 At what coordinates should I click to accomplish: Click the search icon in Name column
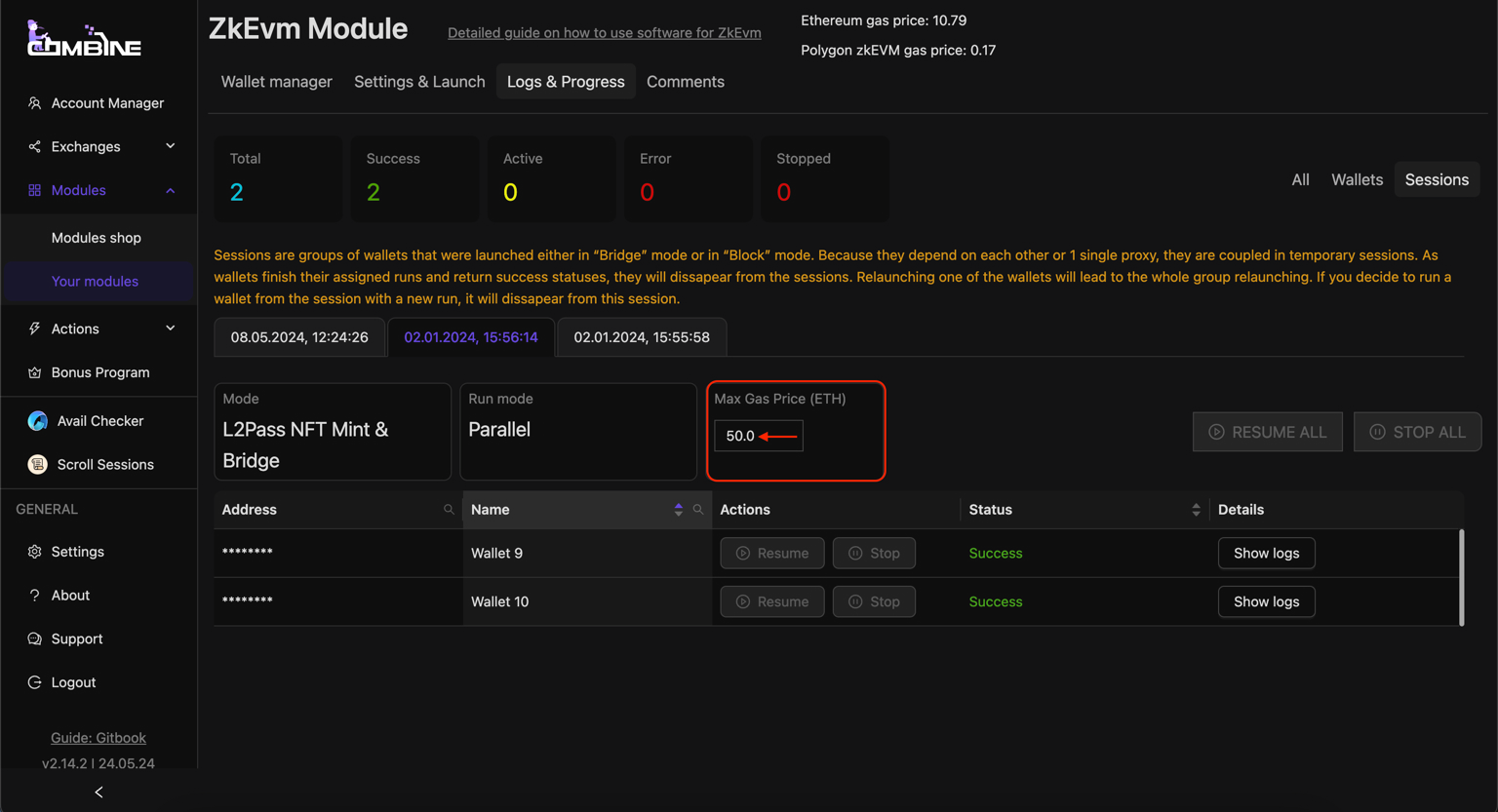point(698,510)
